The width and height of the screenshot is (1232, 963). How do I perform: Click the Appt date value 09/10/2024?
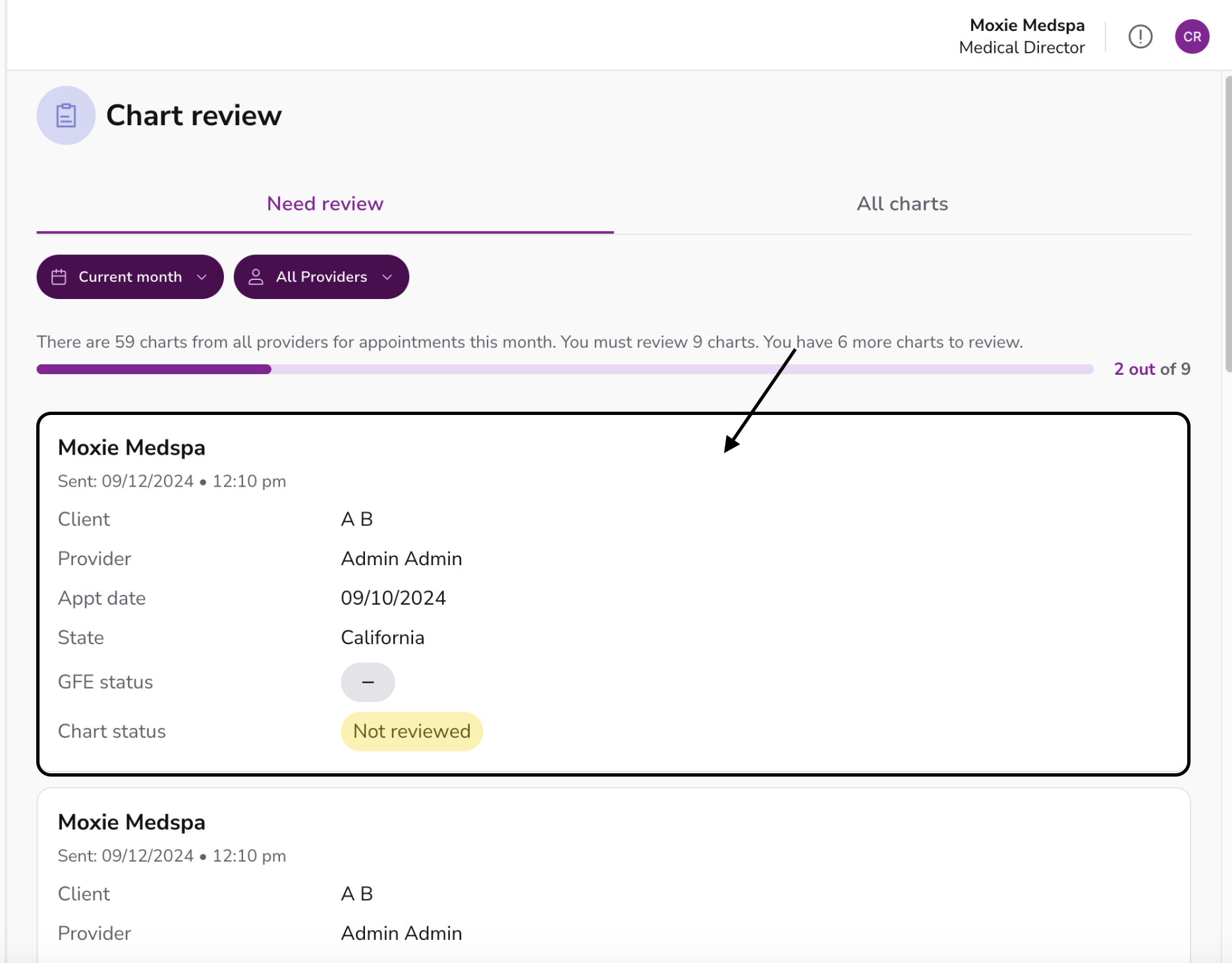point(393,598)
